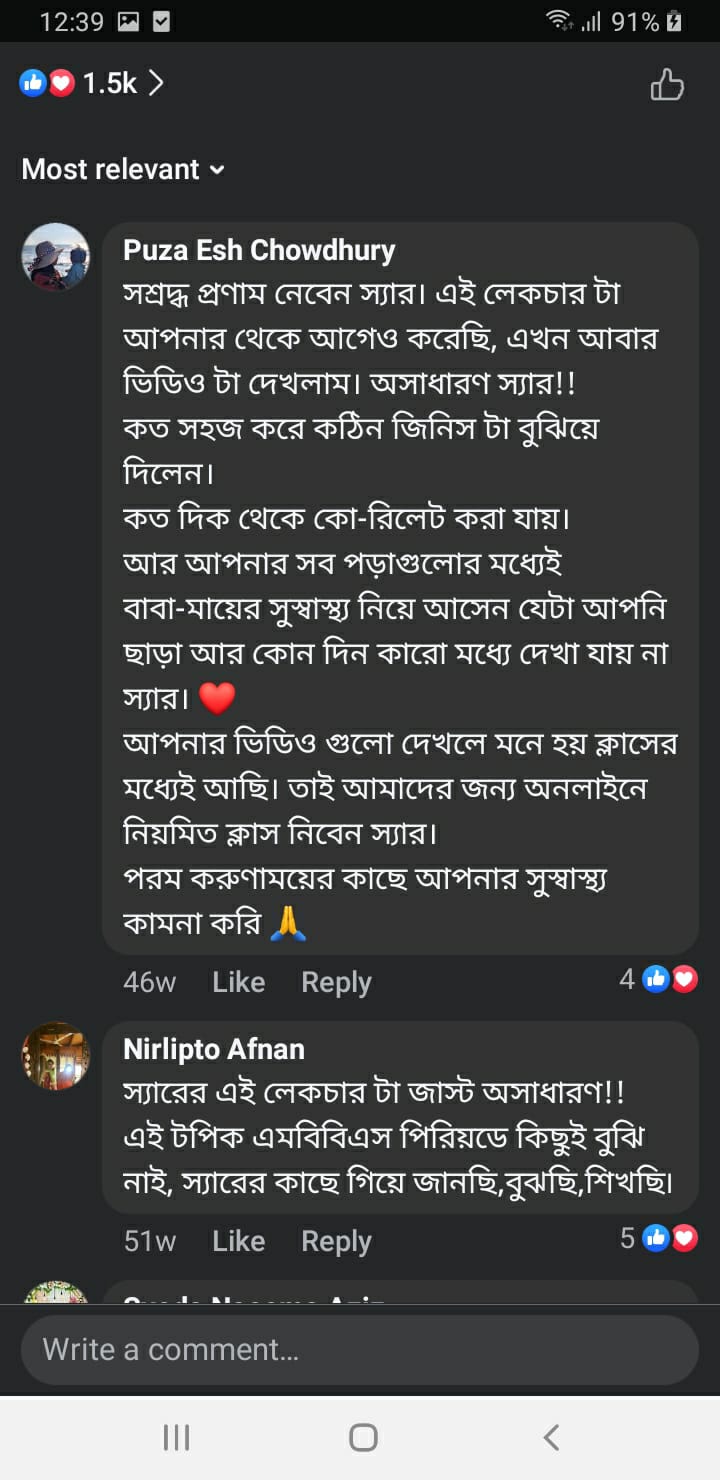Tap the reaction emoji icons beside 1.5k
720x1480 pixels.
47,84
